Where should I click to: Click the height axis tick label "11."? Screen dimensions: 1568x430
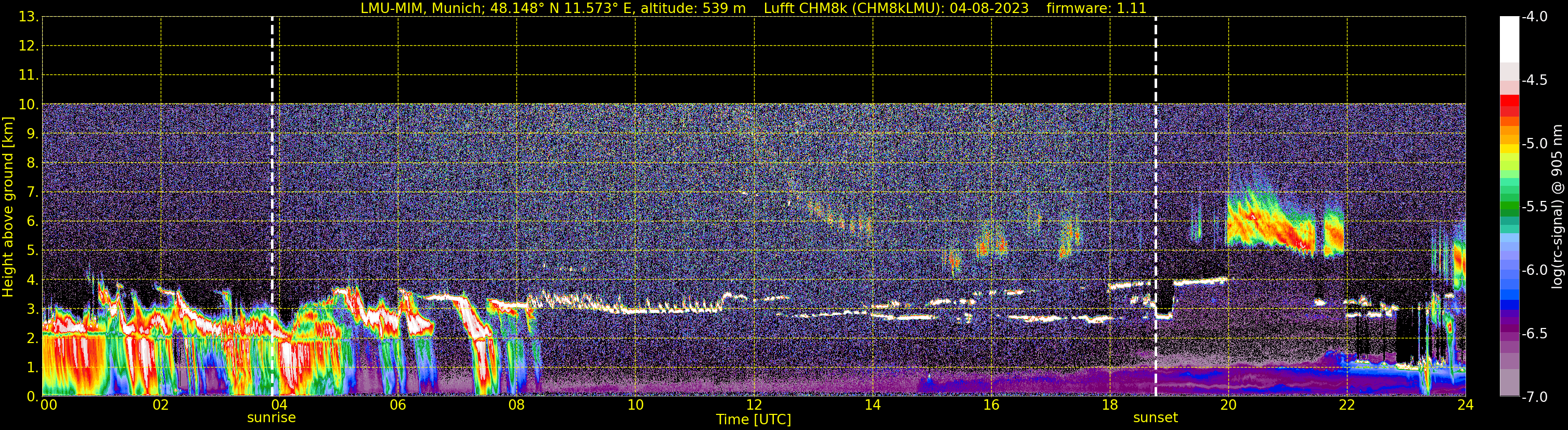click(x=28, y=75)
